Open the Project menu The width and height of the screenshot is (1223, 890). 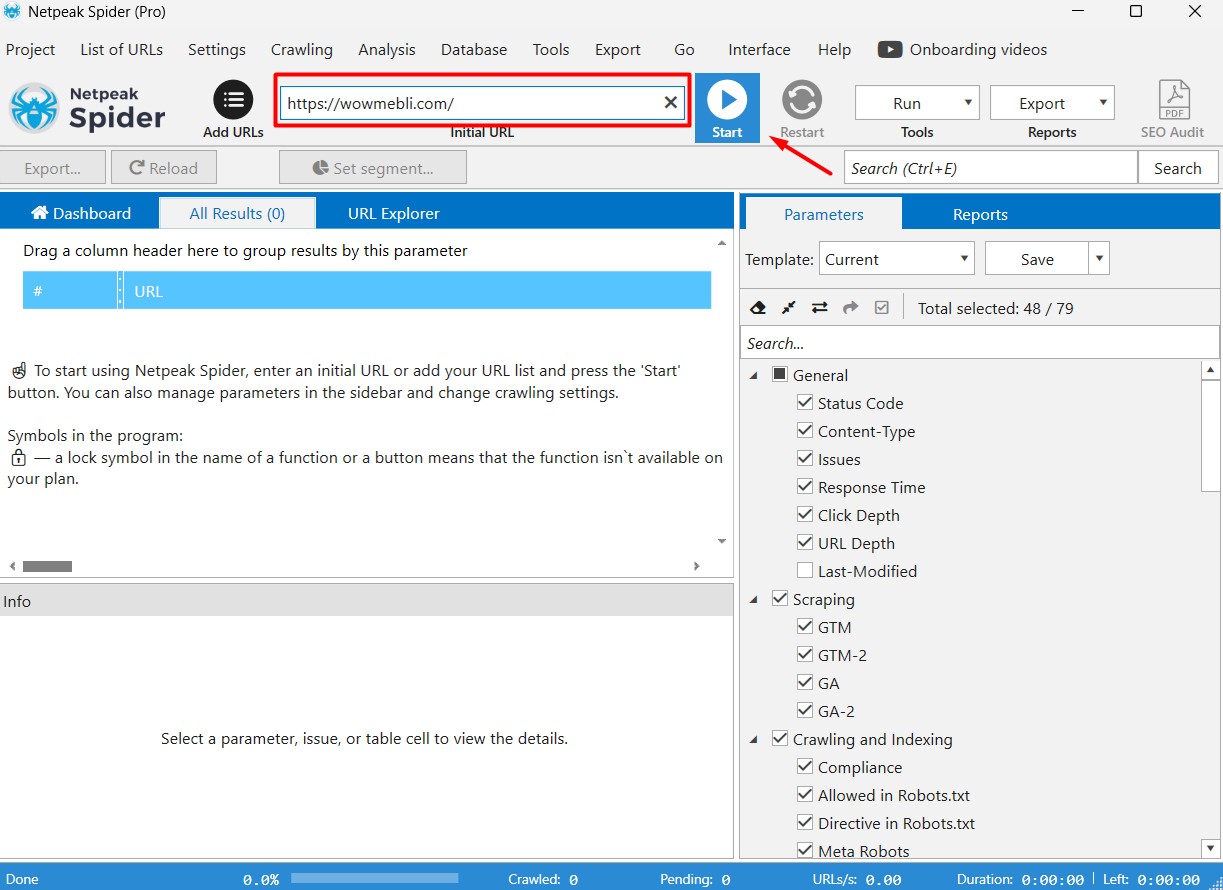[x=31, y=49]
